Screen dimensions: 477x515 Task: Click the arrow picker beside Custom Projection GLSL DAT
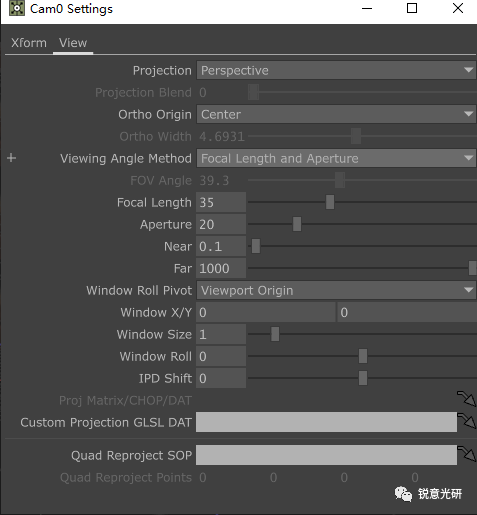coord(466,421)
